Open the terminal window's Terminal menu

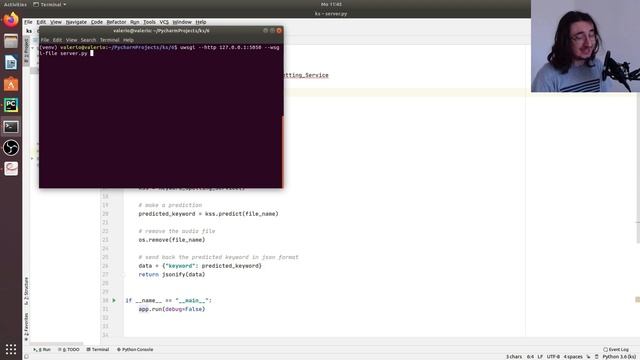point(110,40)
